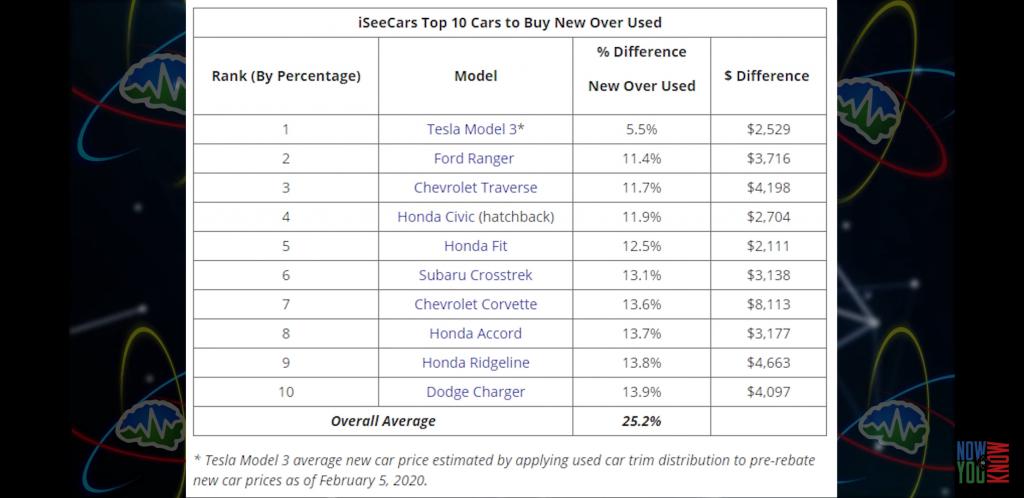Go to the Honda Ridgeline link

[x=475, y=362]
